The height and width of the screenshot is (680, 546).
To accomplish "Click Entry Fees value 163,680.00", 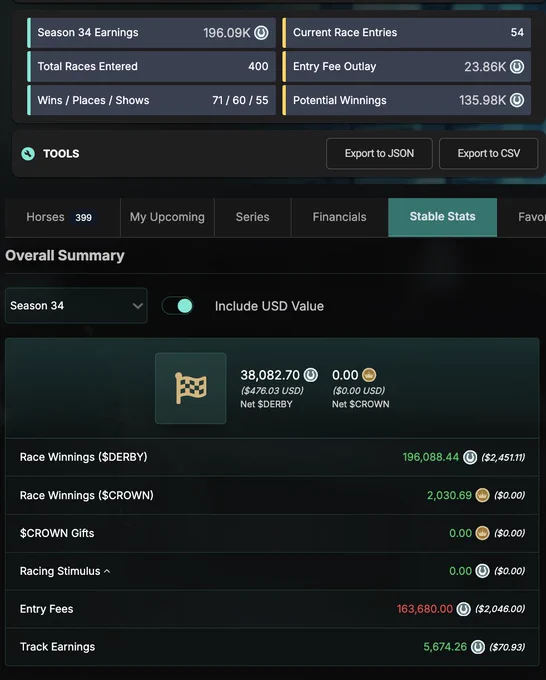I will [425, 609].
